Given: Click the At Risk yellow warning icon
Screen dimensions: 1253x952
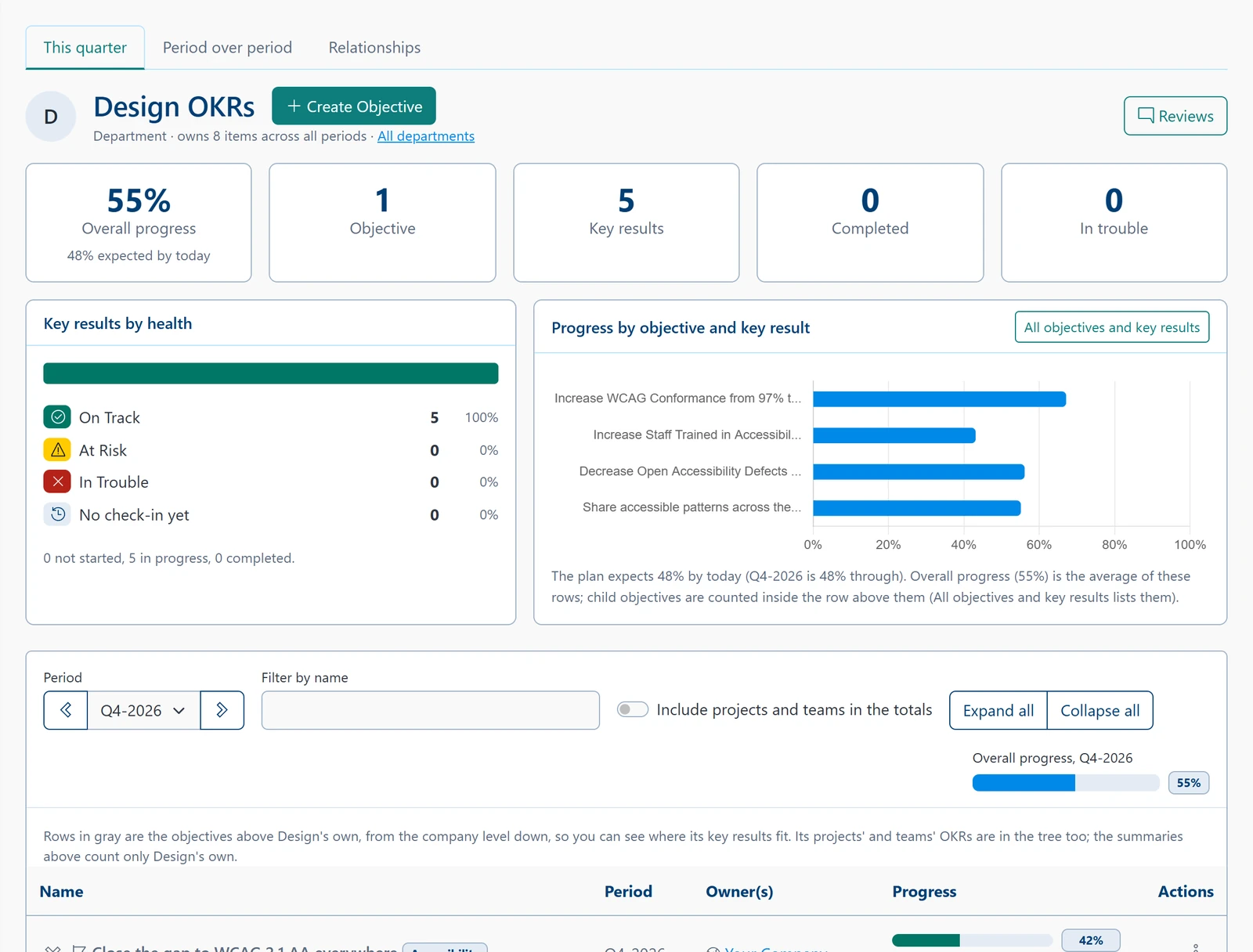Looking at the screenshot, I should point(57,450).
